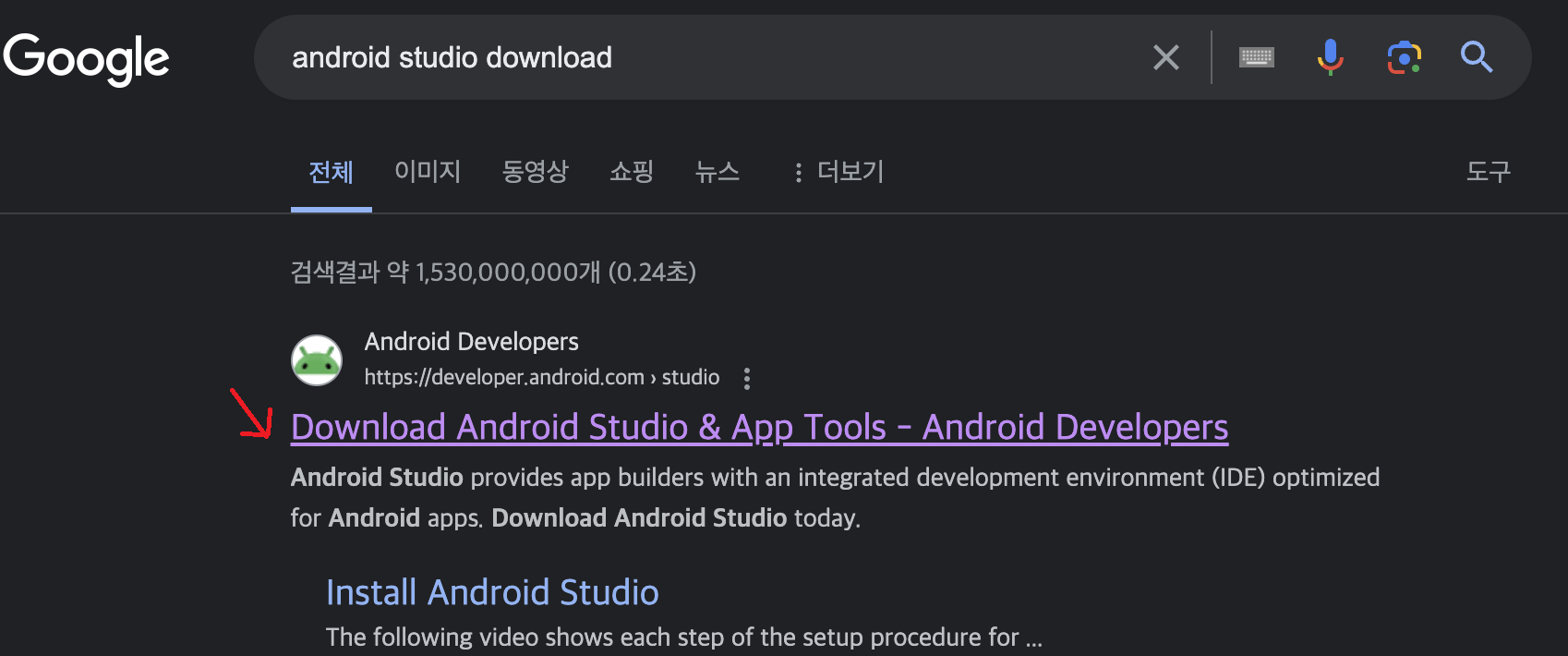1568x656 pixels.
Task: Click the Android Developers site name
Action: click(x=471, y=342)
